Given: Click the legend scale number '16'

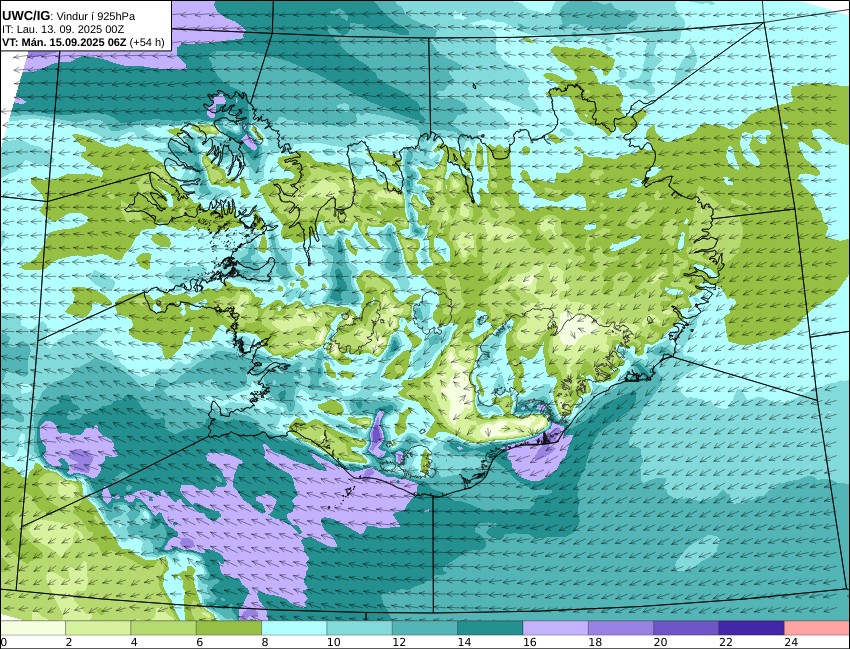Looking at the screenshot, I should click(530, 642).
